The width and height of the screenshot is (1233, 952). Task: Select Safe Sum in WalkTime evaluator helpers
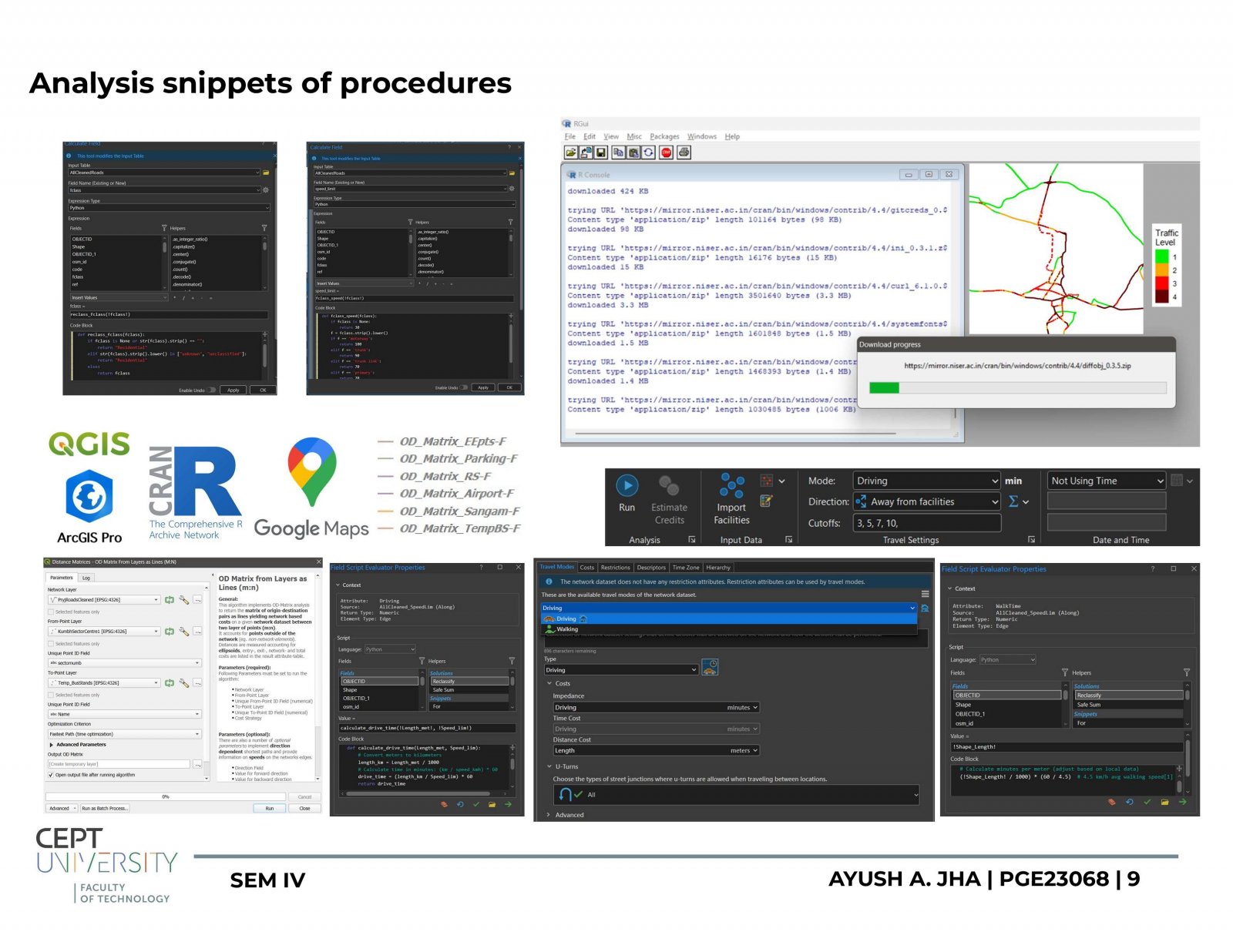[x=1127, y=705]
